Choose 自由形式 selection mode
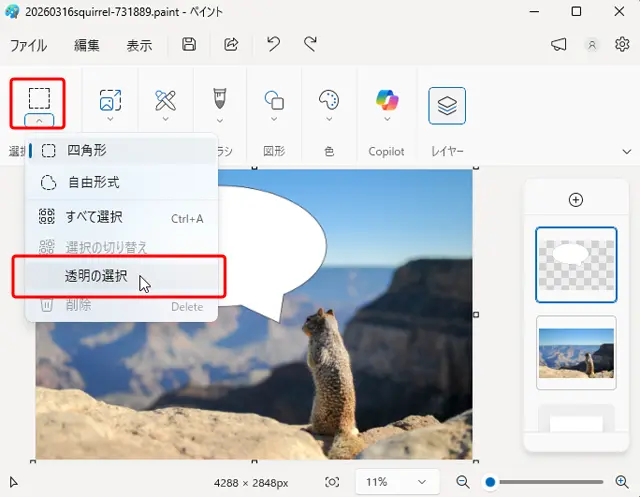 point(93,183)
